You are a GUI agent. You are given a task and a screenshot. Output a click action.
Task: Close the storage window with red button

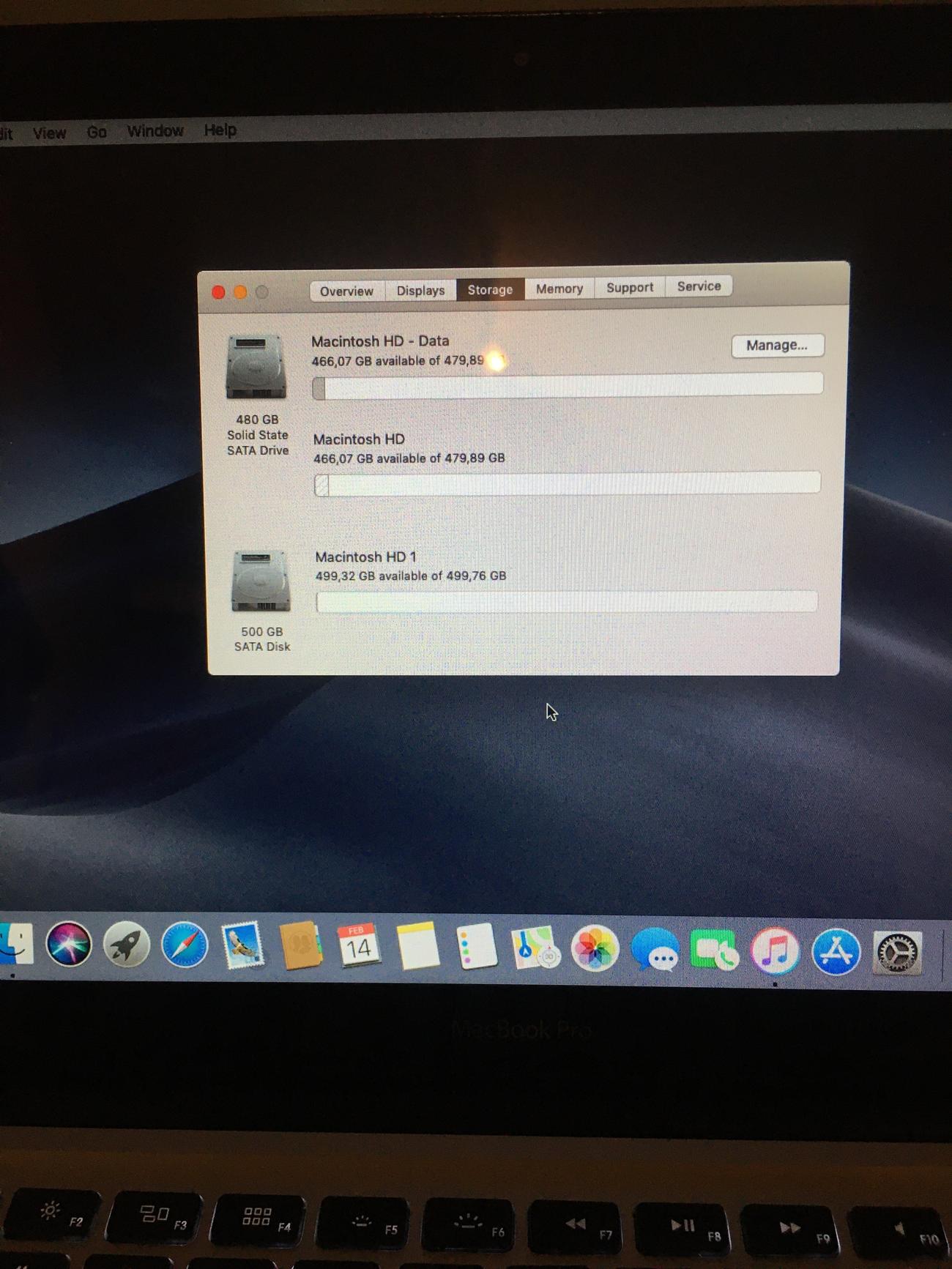[x=218, y=293]
